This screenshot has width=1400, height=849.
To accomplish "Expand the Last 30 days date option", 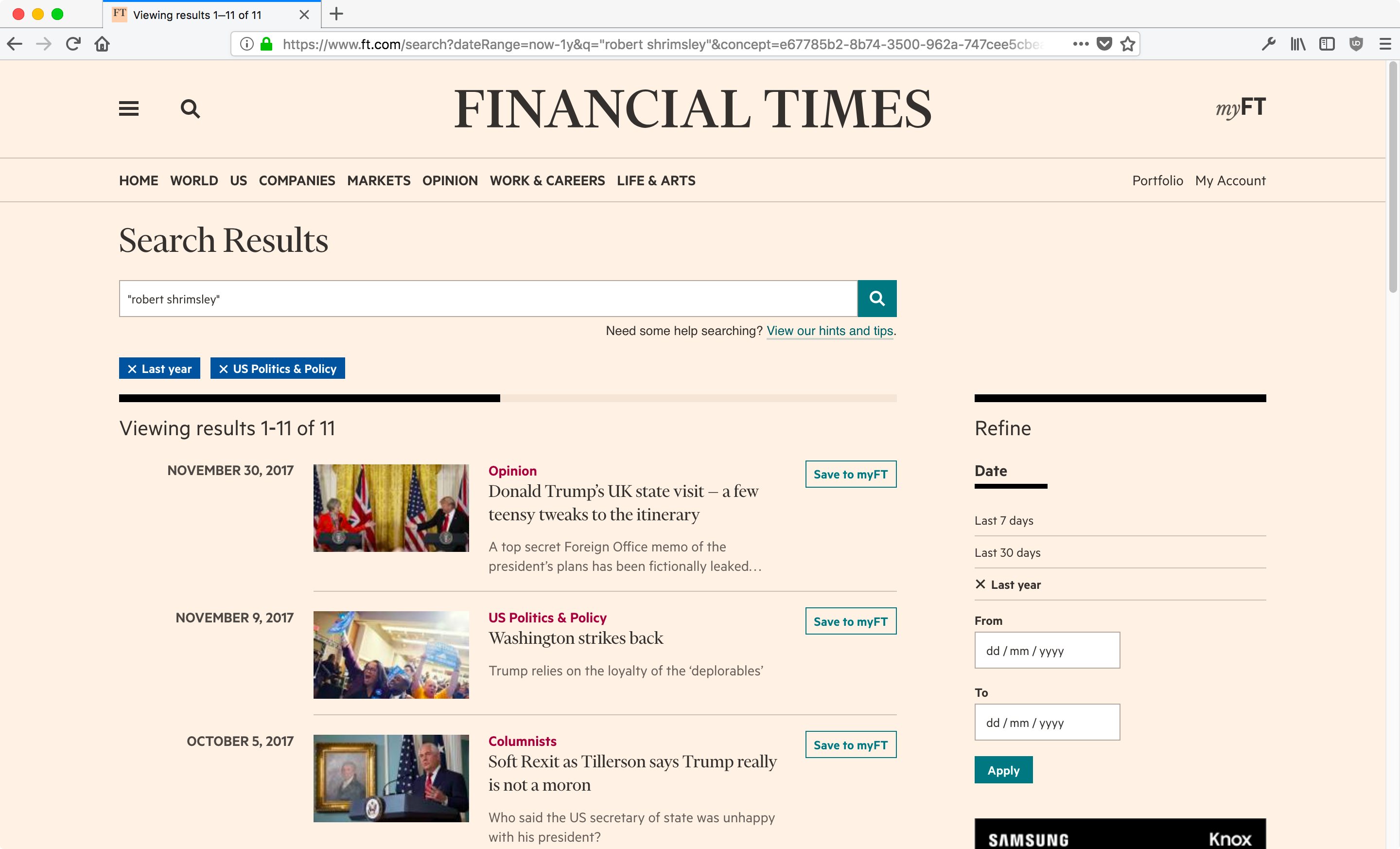I will (1009, 552).
